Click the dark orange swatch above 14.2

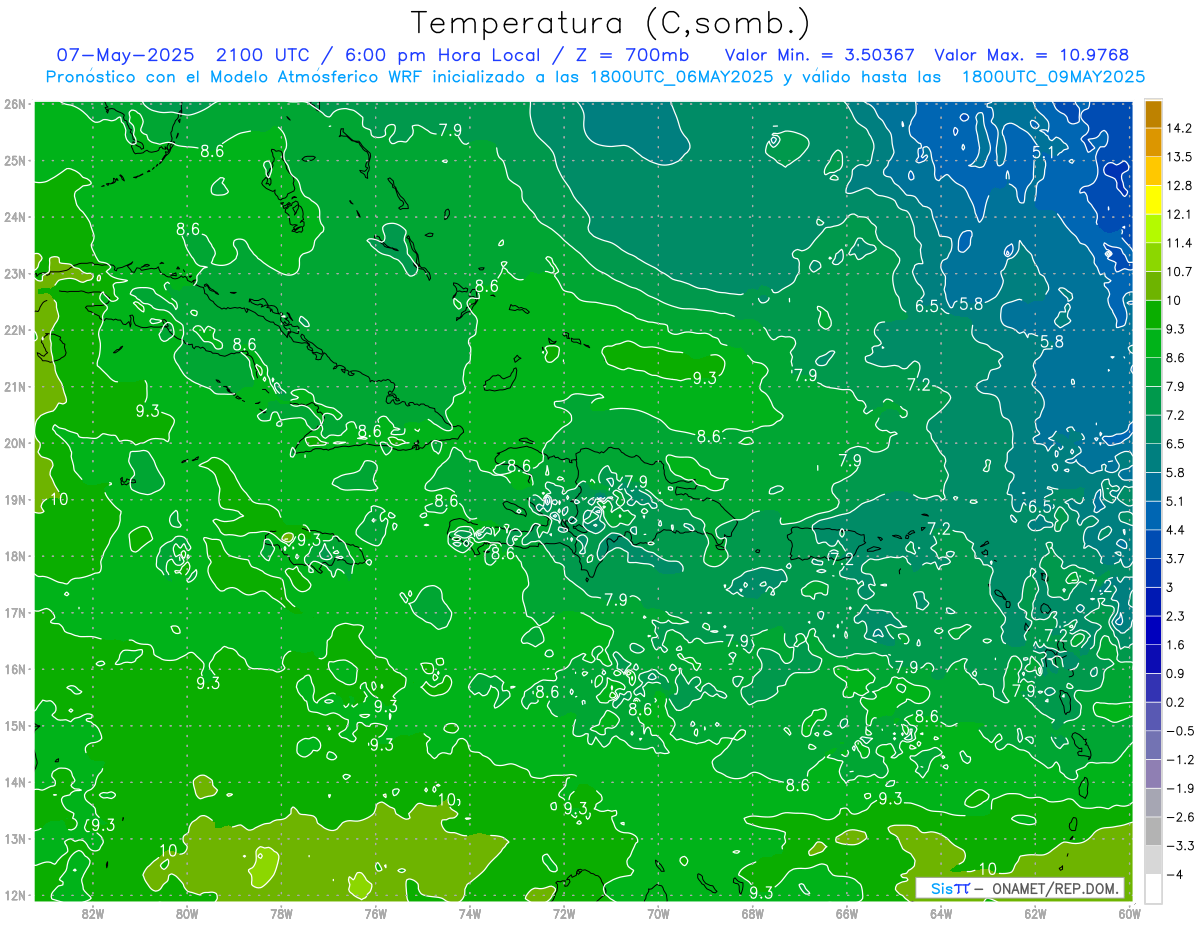(1153, 113)
